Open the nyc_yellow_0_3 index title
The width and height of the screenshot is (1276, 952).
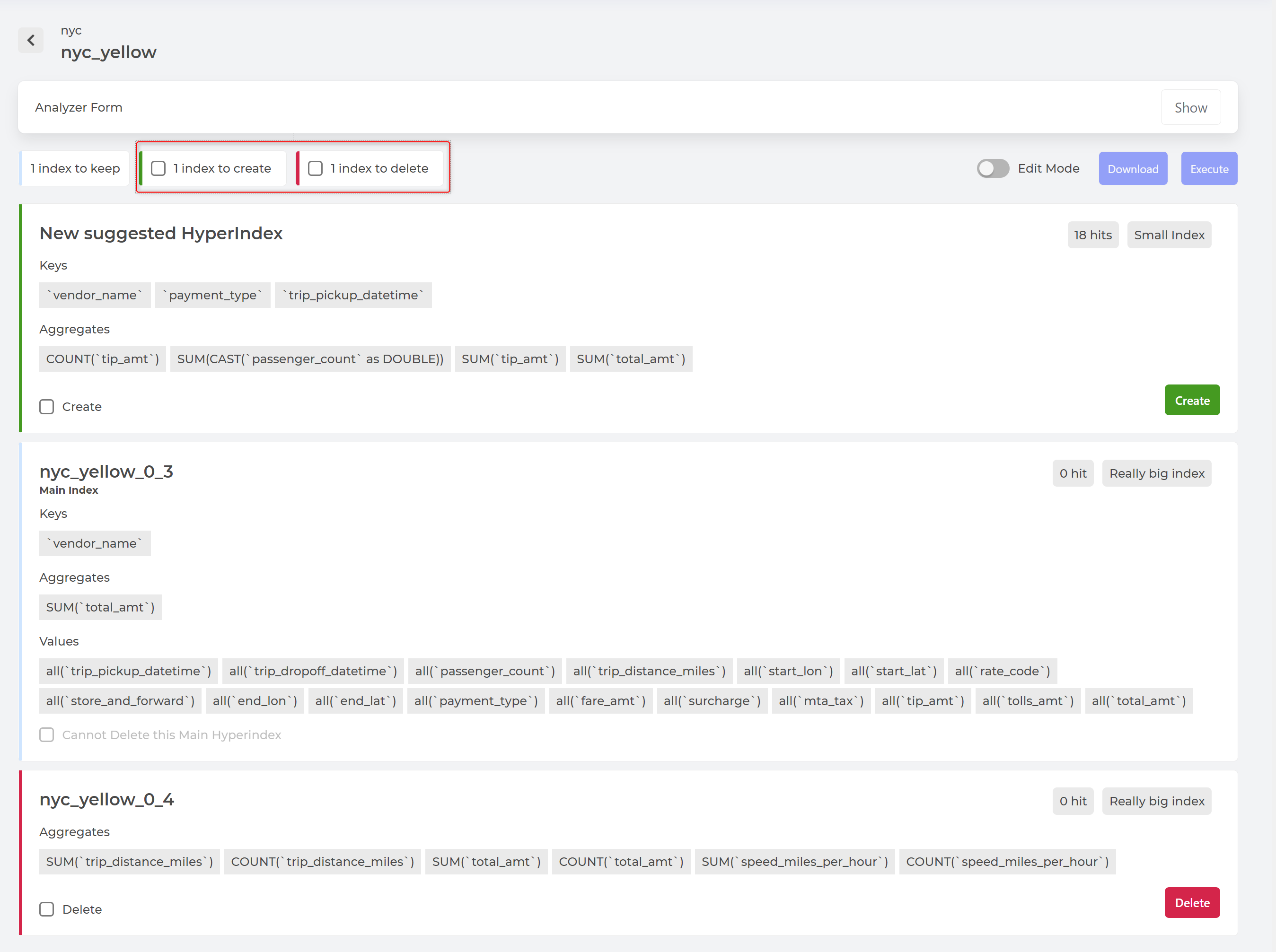[106, 472]
